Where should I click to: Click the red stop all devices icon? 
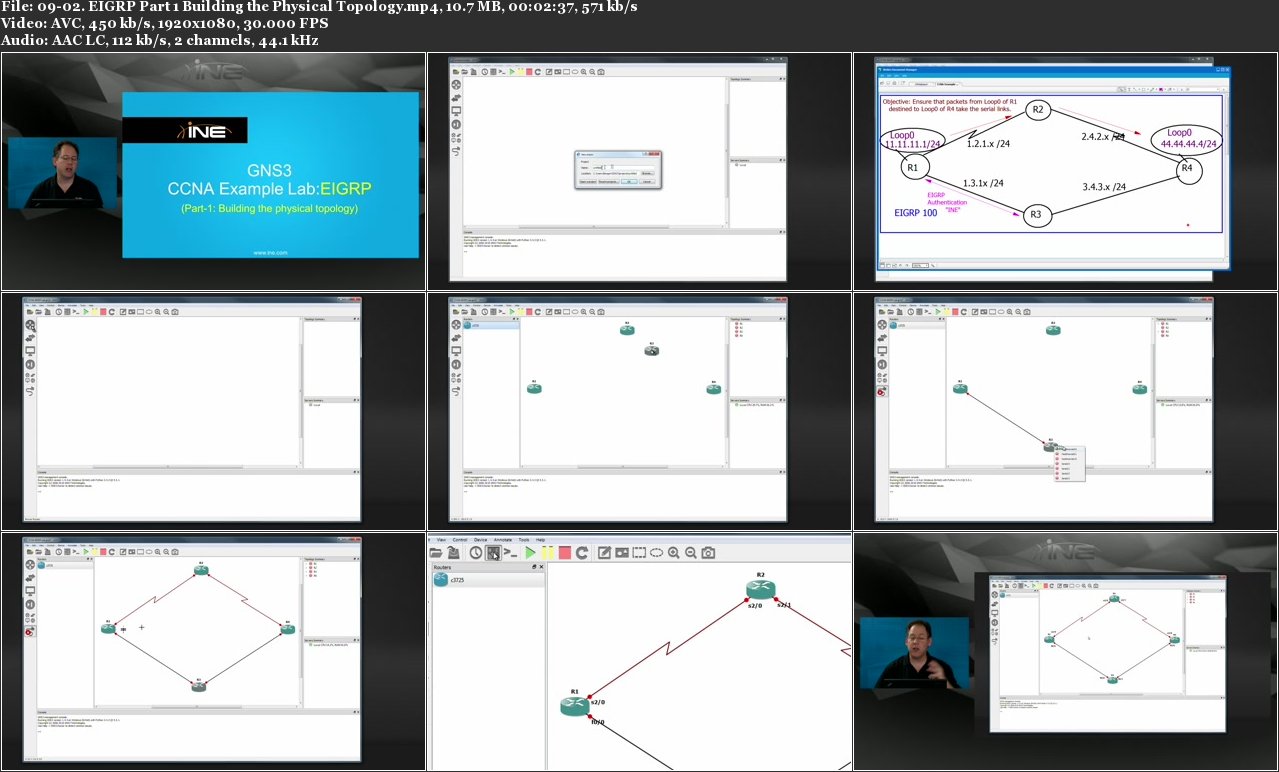(565, 553)
